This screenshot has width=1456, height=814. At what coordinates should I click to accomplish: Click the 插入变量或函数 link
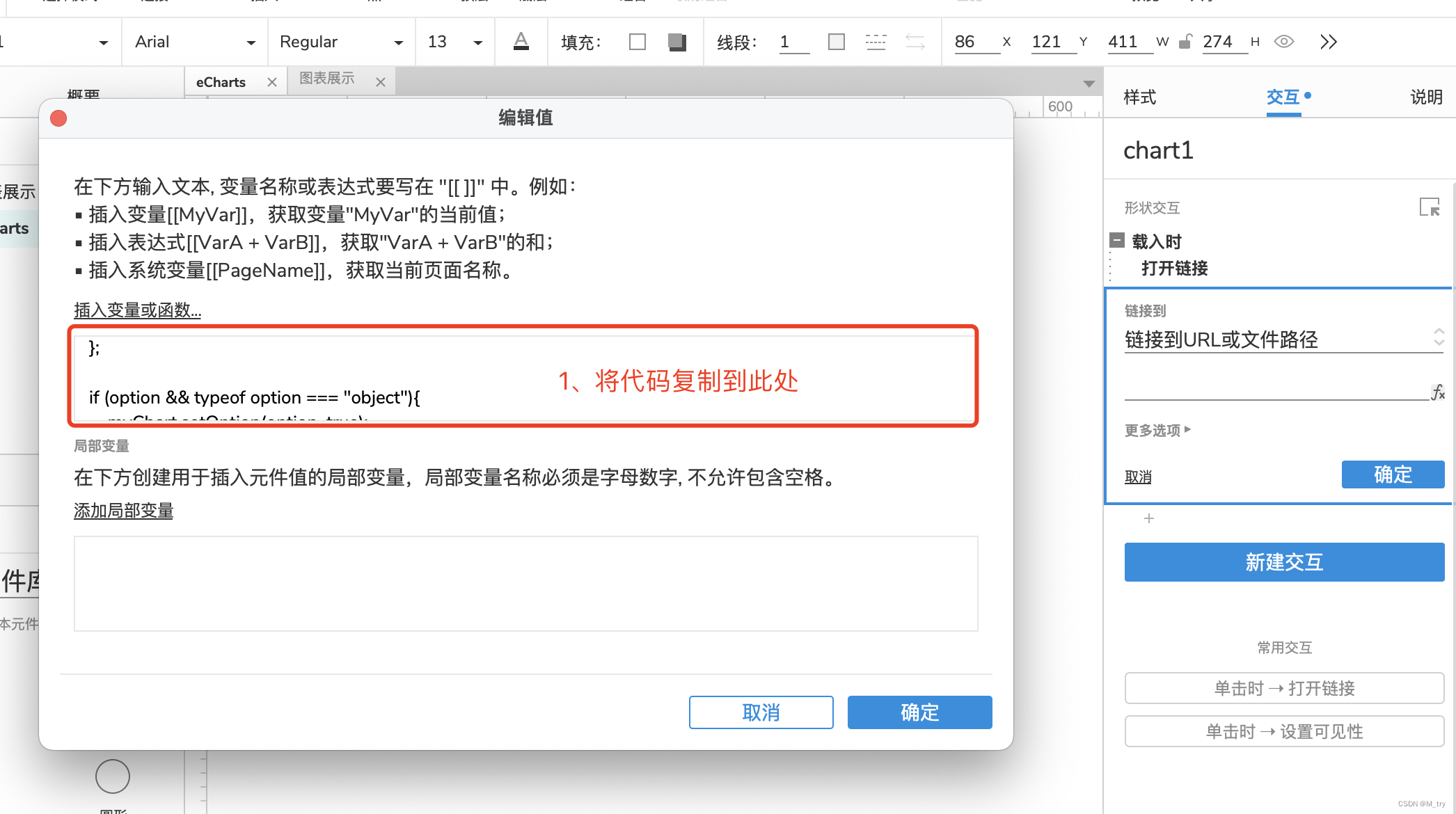[138, 310]
